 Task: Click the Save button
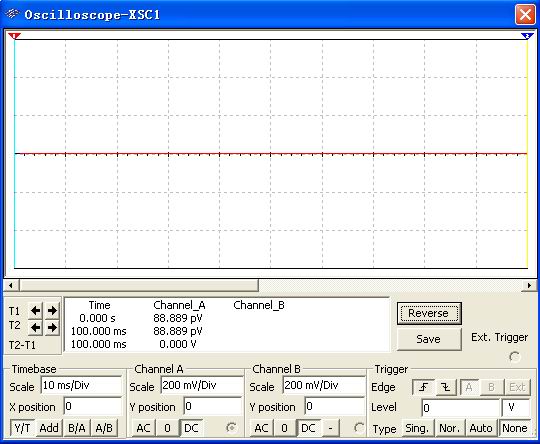429,339
